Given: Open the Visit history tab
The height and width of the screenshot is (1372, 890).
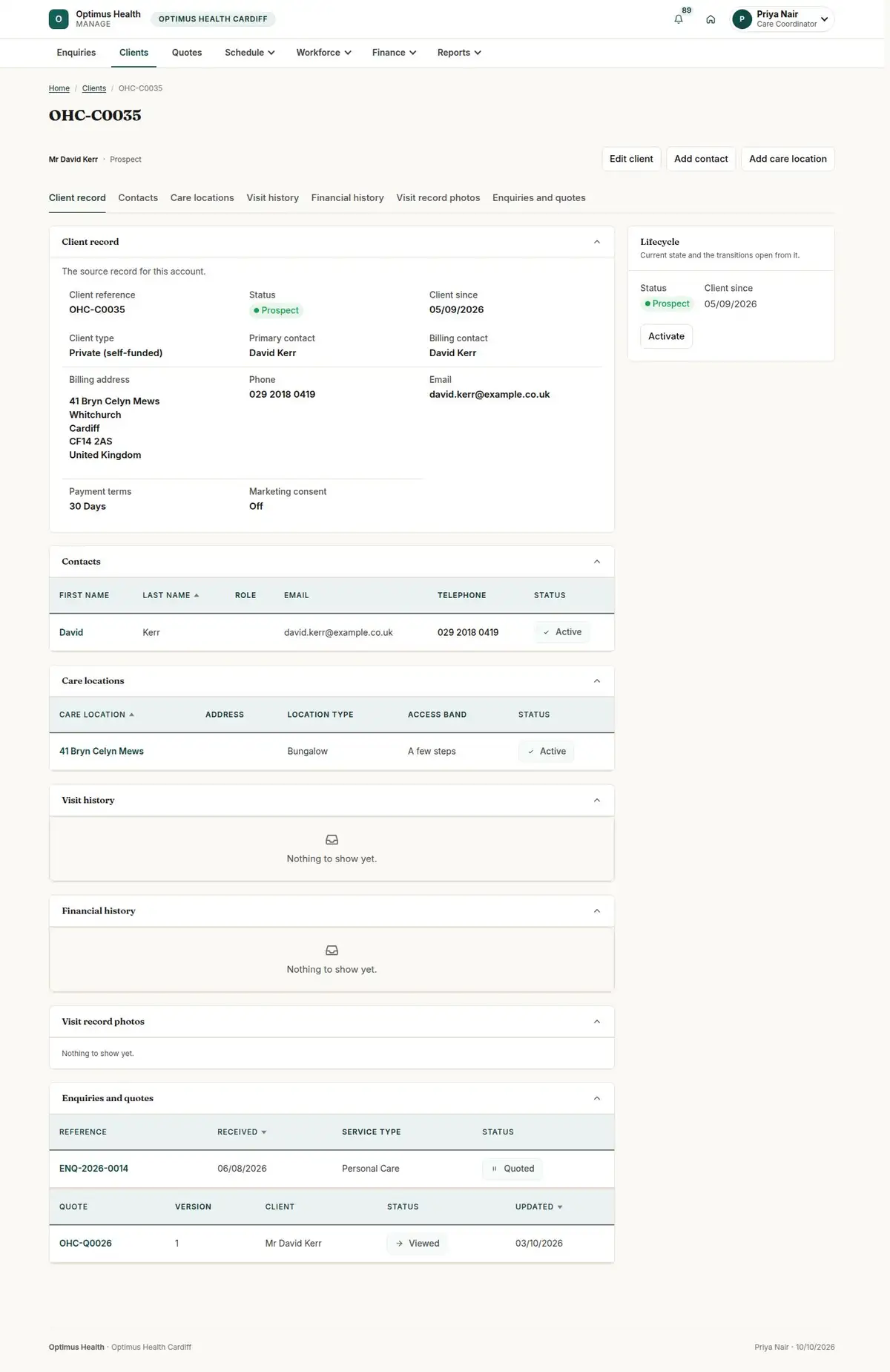Looking at the screenshot, I should click(273, 198).
